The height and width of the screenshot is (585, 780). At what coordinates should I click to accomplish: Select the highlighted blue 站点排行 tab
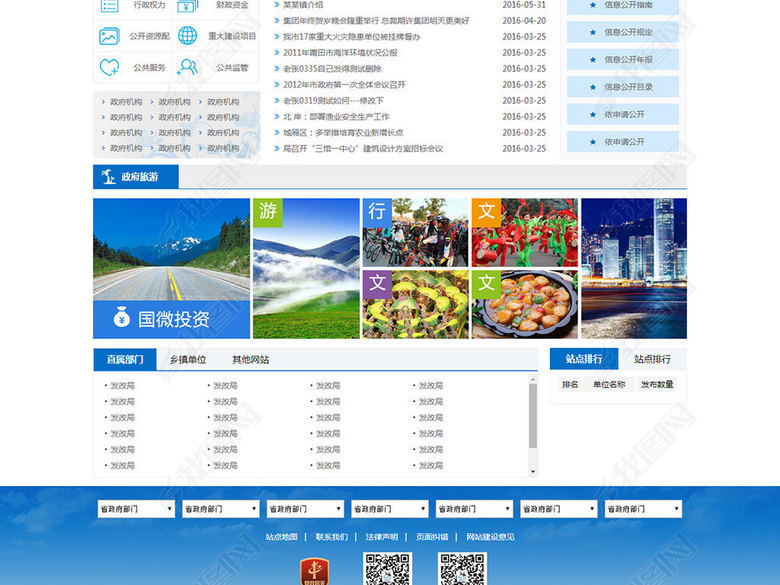584,359
